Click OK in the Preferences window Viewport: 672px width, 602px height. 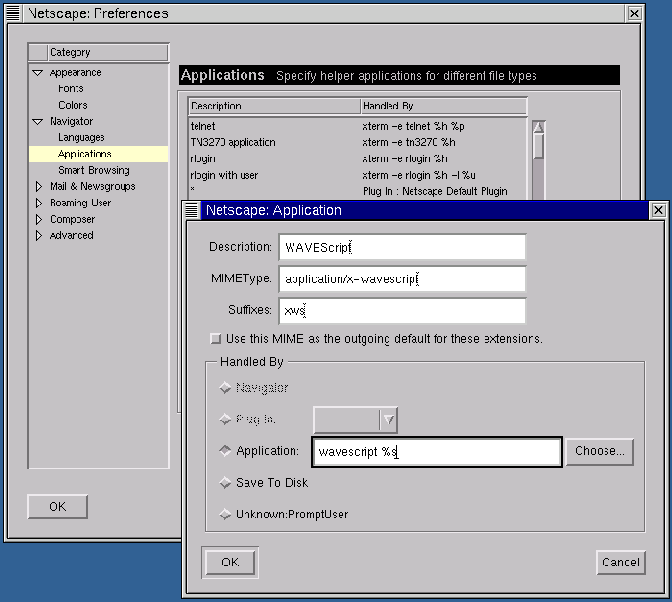pyautogui.click(x=57, y=507)
